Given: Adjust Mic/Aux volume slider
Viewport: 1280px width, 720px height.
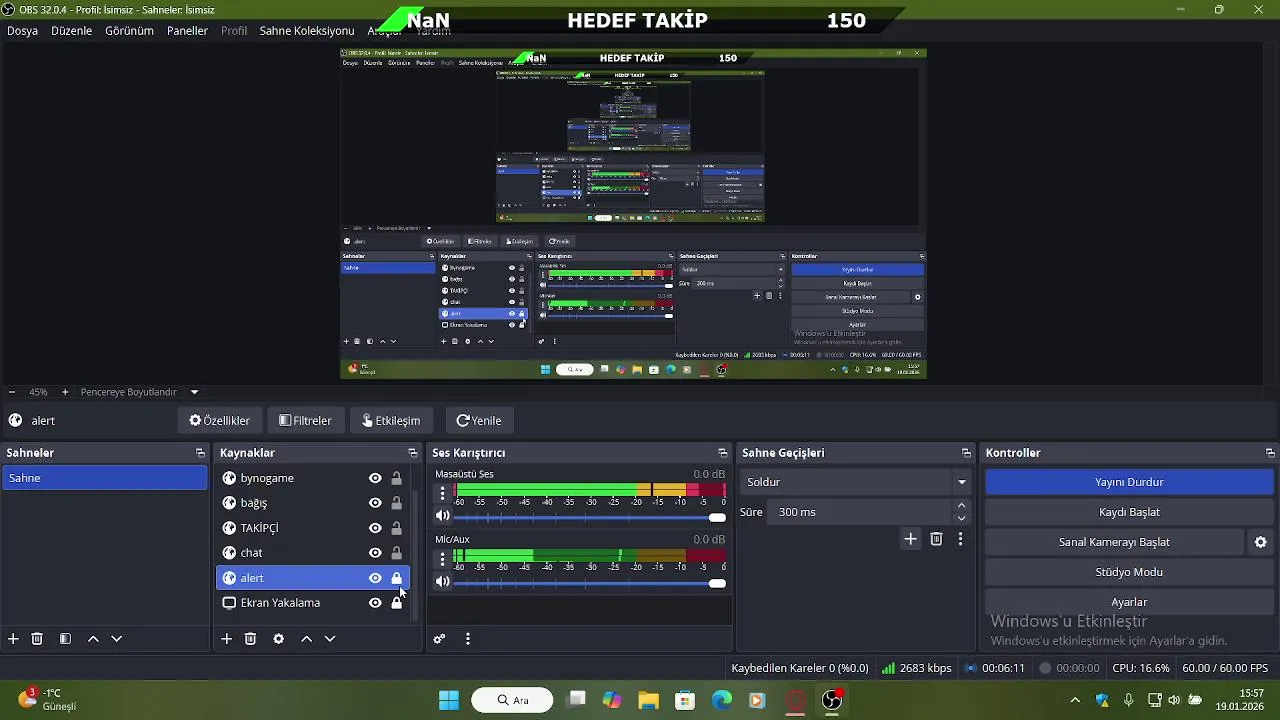Looking at the screenshot, I should (590, 583).
